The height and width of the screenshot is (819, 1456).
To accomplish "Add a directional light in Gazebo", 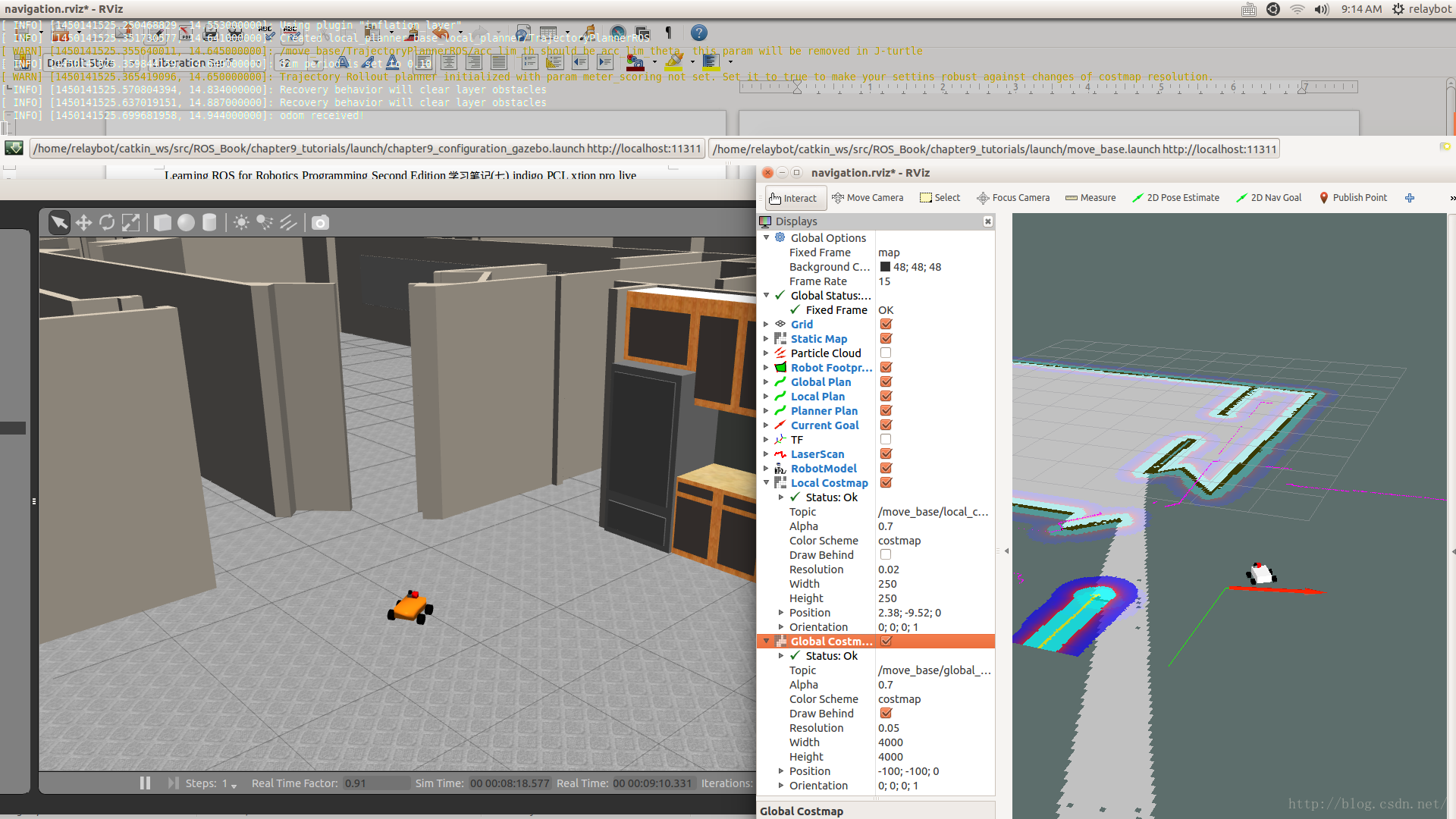I will click(288, 222).
